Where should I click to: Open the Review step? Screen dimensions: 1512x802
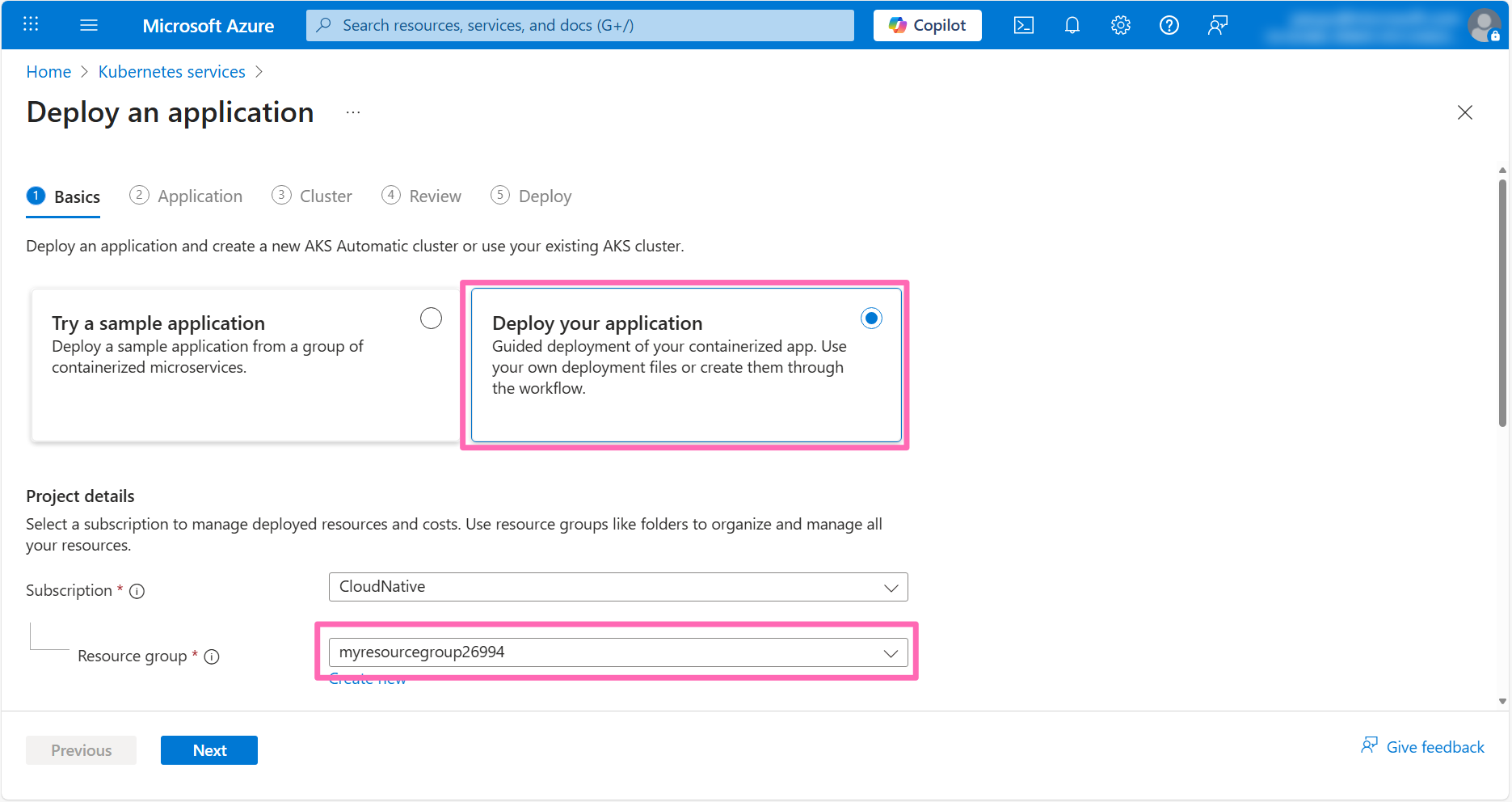(434, 196)
